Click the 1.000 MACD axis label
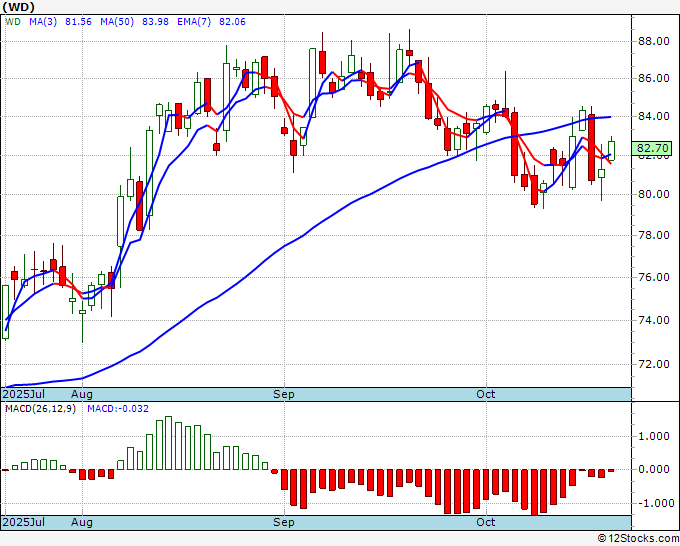Viewport: 680px width, 546px height. 654,436
